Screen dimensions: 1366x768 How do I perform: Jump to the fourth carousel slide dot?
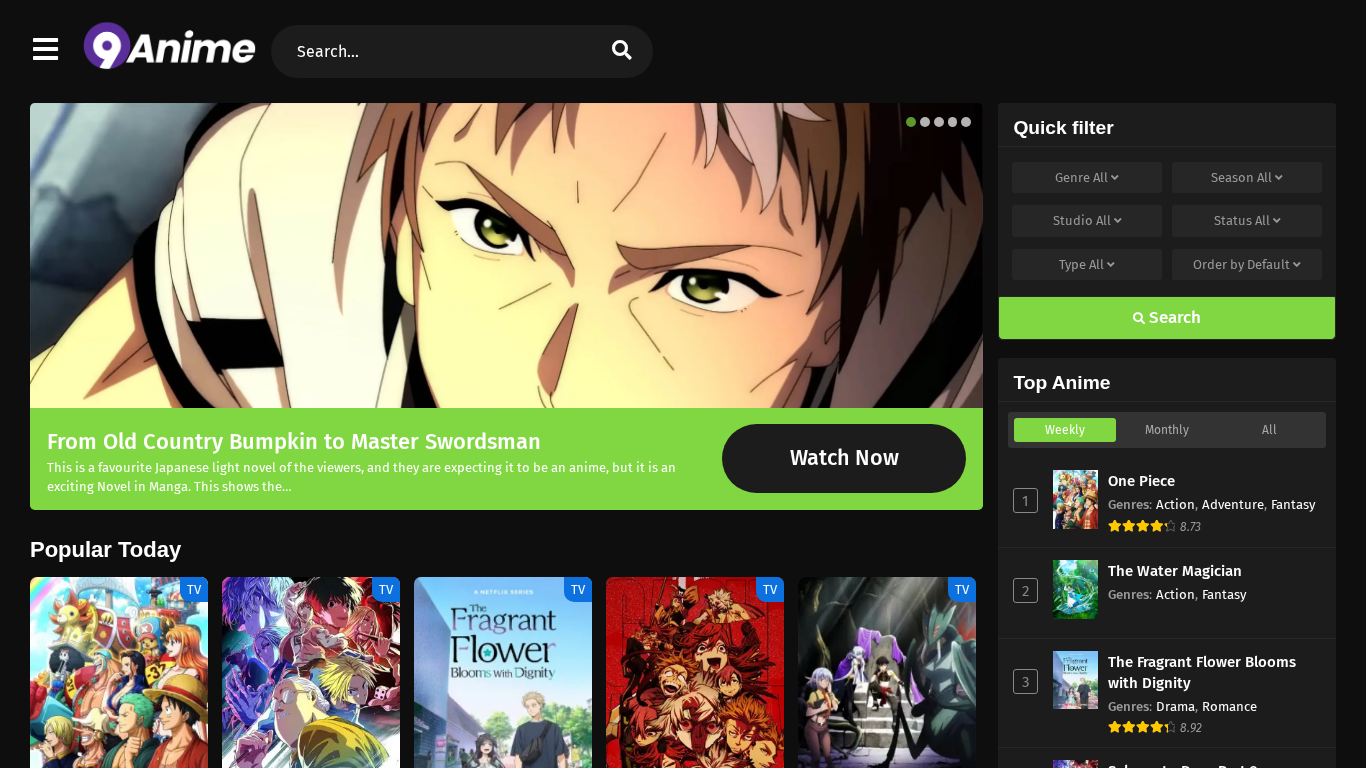pyautogui.click(x=952, y=122)
